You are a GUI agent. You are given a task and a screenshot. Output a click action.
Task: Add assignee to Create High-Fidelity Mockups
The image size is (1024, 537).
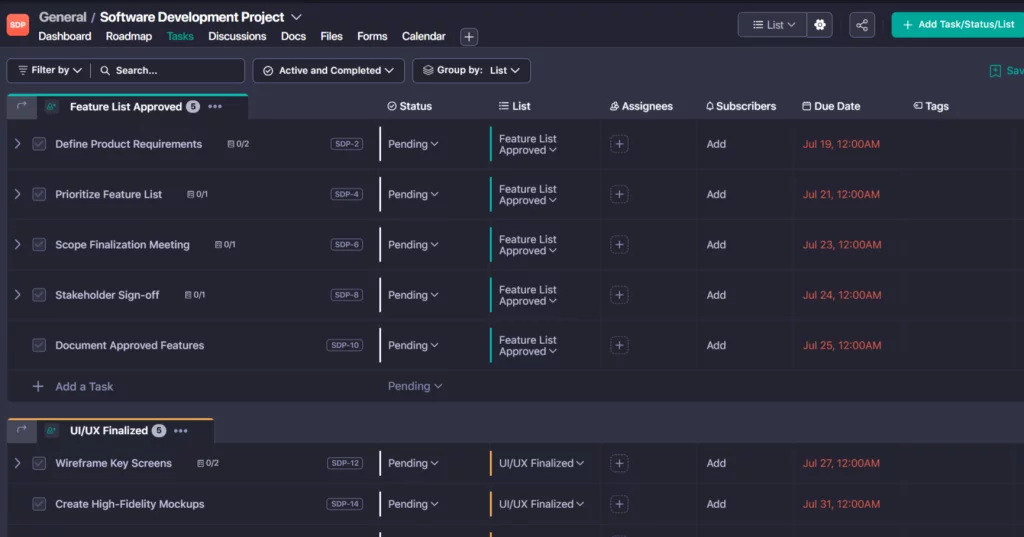click(619, 504)
